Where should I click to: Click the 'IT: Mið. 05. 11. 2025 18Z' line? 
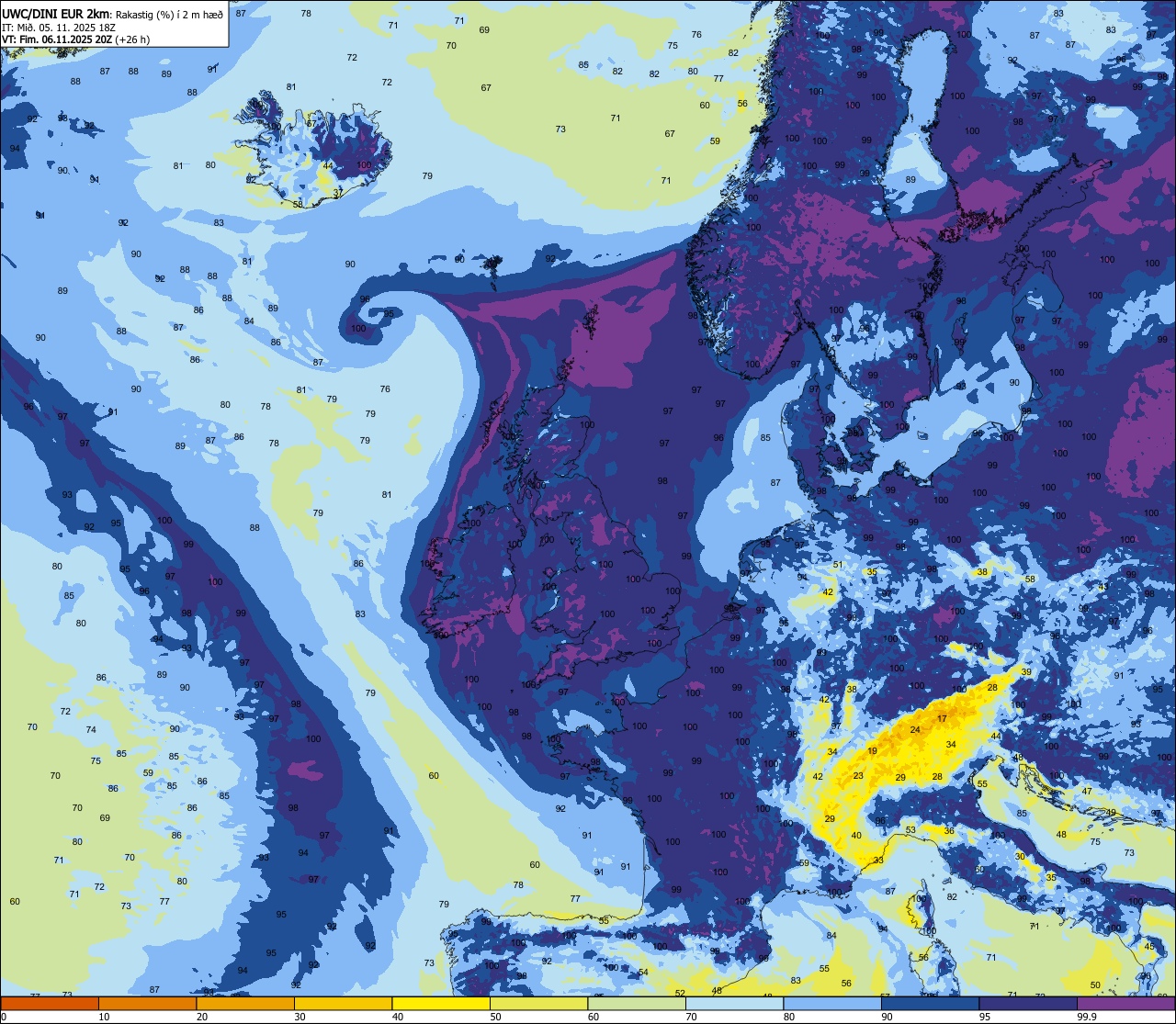pos(58,28)
